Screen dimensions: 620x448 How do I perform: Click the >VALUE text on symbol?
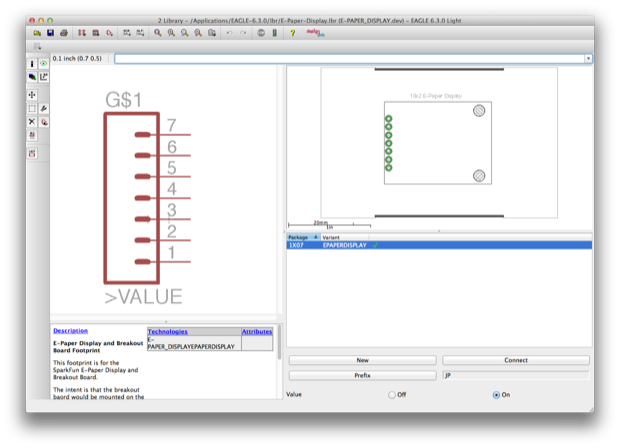click(143, 297)
